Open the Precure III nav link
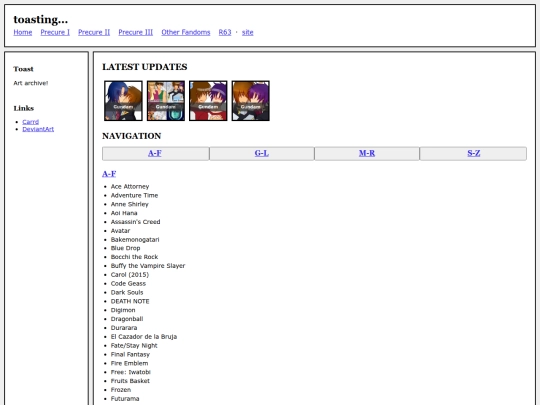This screenshot has width=540, height=405. (136, 32)
